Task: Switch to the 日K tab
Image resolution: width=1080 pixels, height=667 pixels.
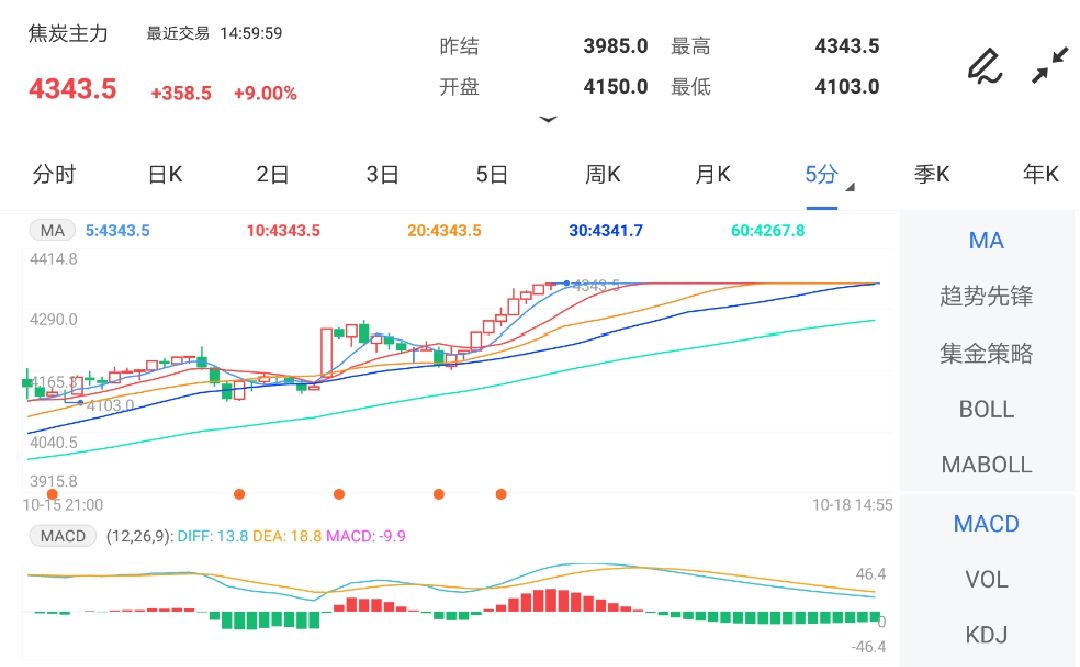Action: pyautogui.click(x=165, y=174)
